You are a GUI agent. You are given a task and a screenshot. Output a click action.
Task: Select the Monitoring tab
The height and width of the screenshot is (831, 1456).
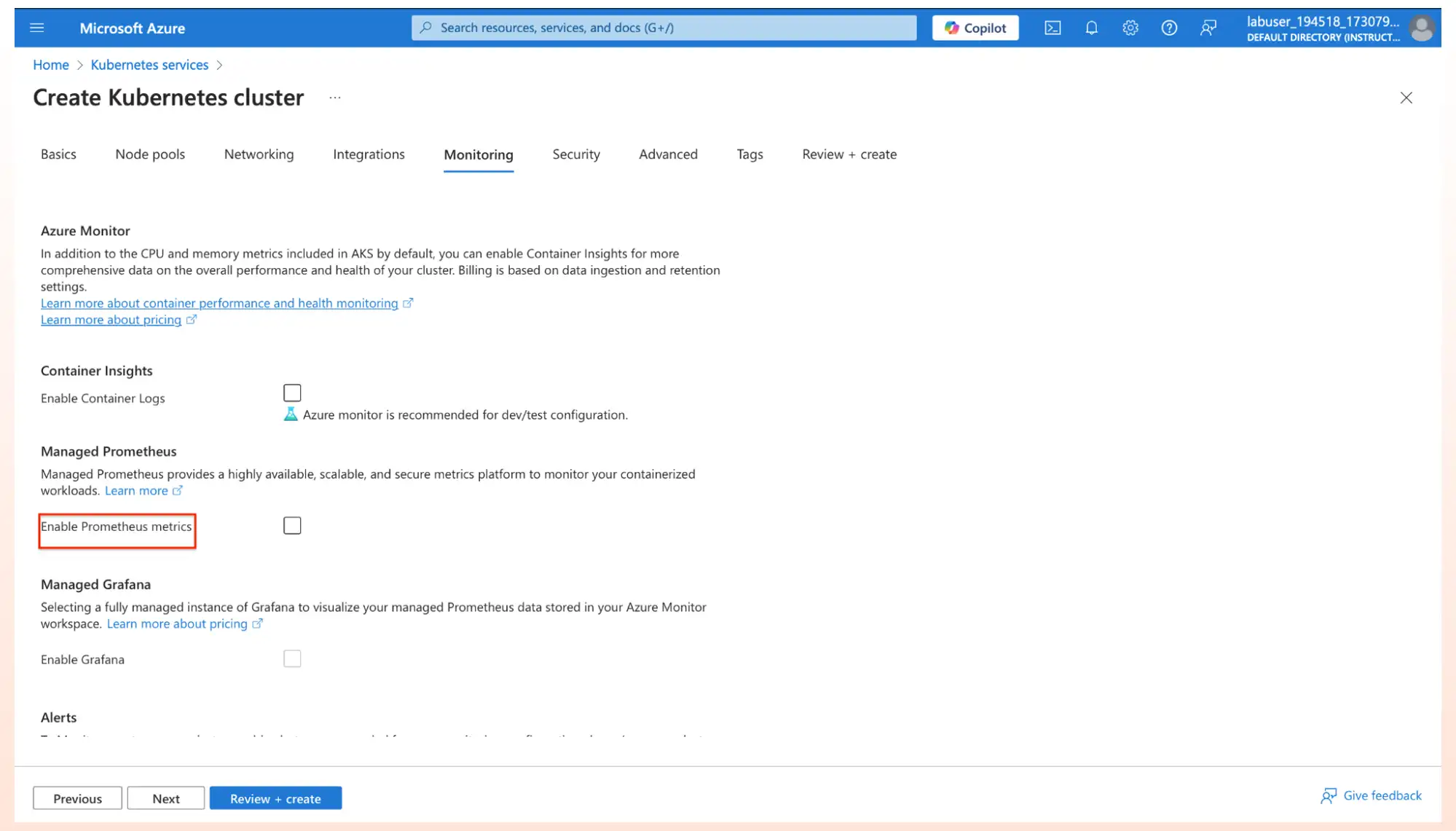tap(479, 154)
